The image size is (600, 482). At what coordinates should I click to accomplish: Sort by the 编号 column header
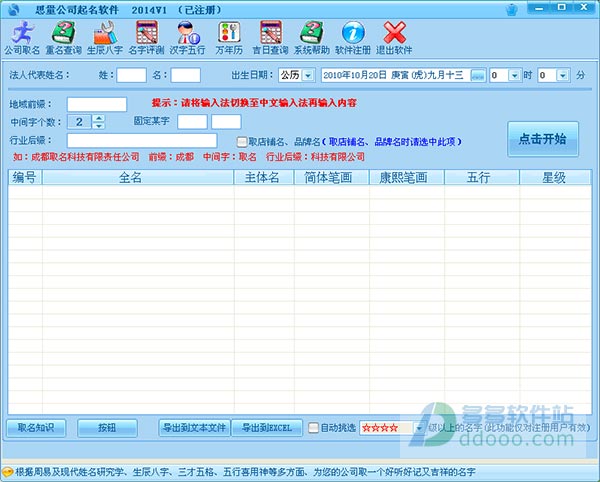25,177
